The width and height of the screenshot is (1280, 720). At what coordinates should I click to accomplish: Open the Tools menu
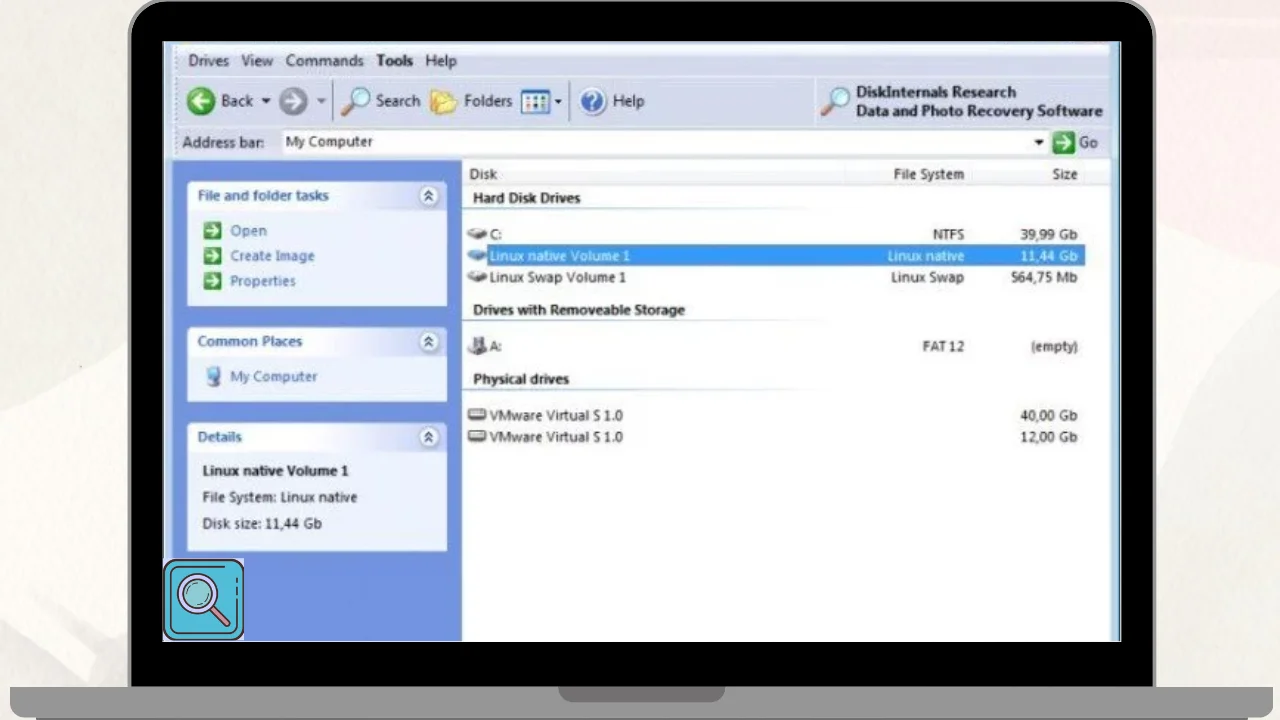[394, 61]
